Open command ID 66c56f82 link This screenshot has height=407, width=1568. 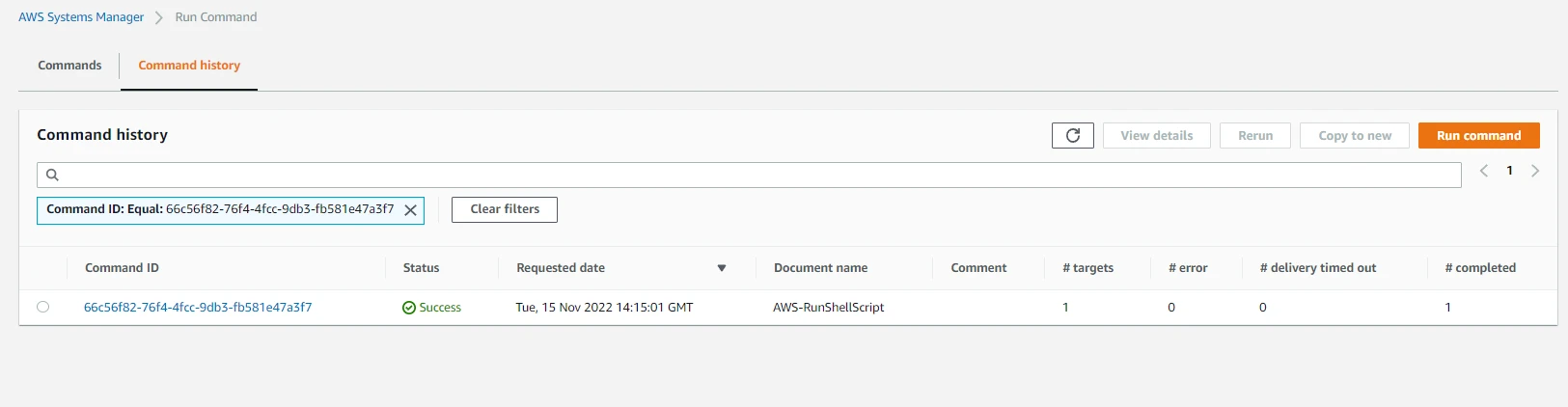pyautogui.click(x=198, y=308)
